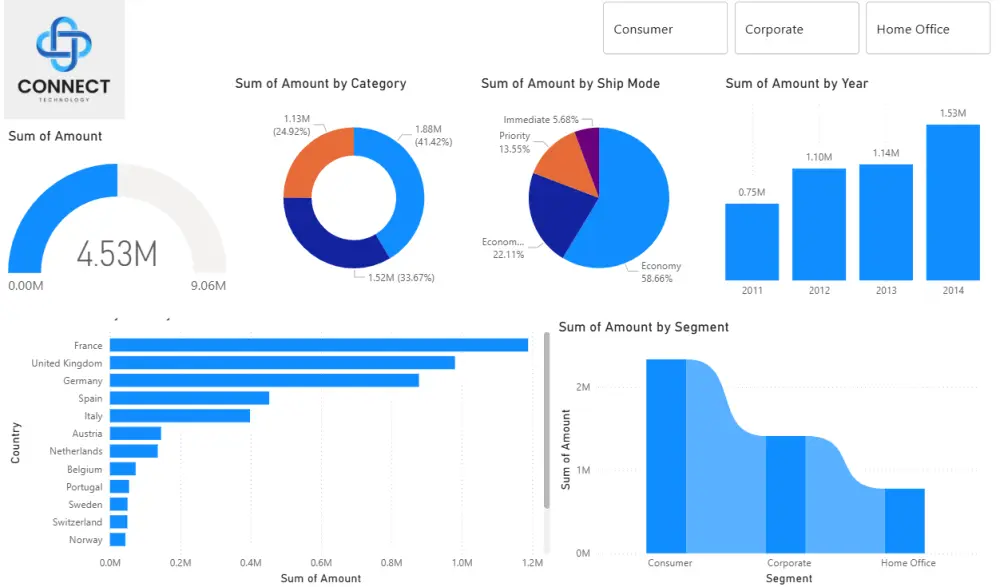Click the 'United Kingdom' axis label

[67, 363]
